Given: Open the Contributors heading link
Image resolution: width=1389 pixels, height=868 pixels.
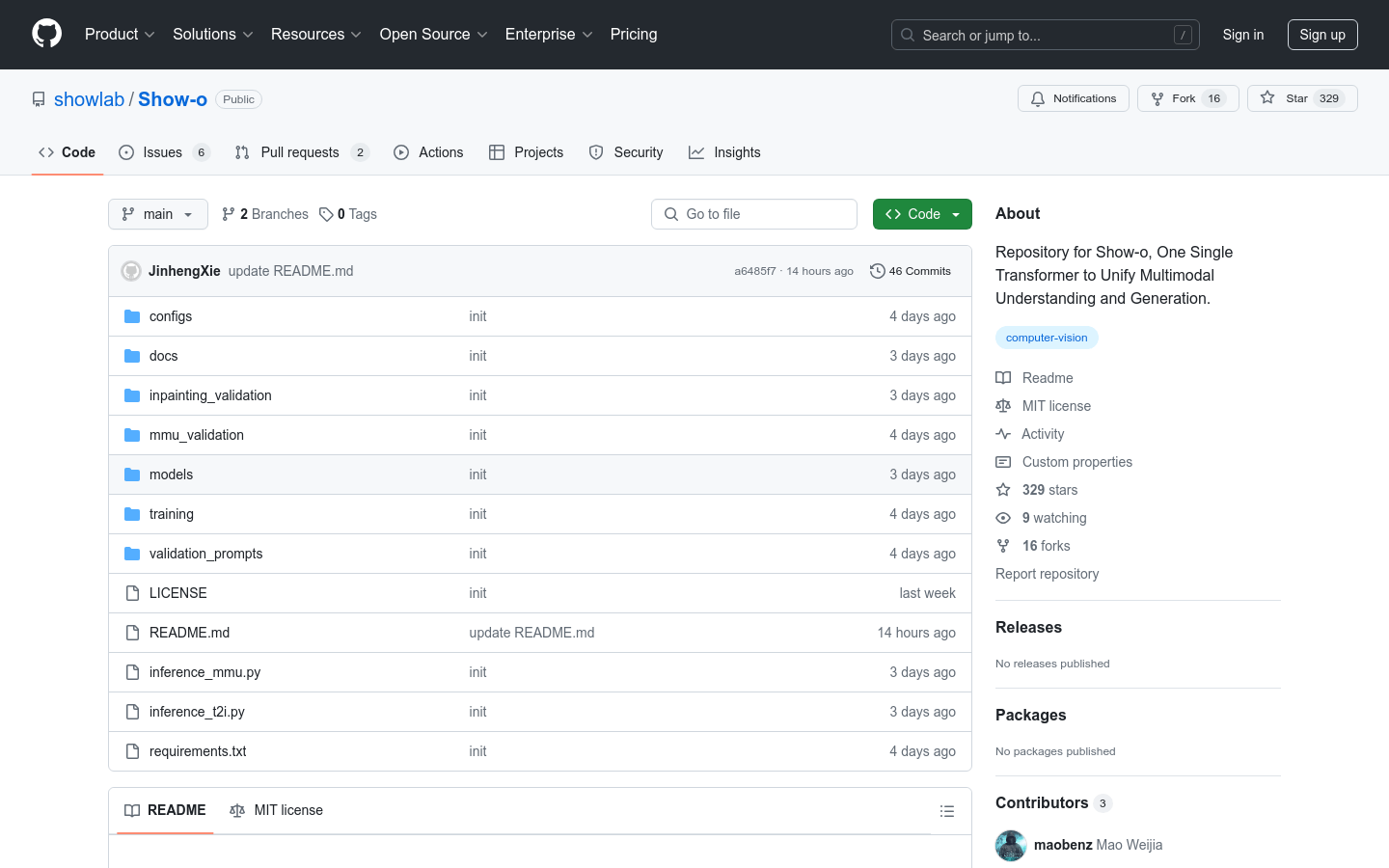Looking at the screenshot, I should pyautogui.click(x=1053, y=802).
